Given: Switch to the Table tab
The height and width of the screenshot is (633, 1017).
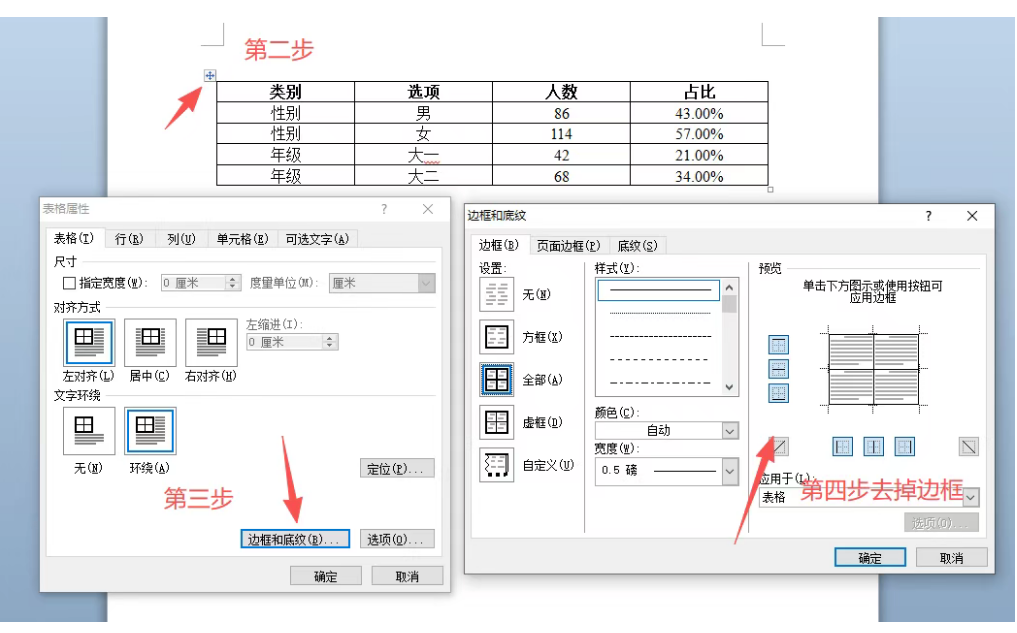Looking at the screenshot, I should coord(73,239).
